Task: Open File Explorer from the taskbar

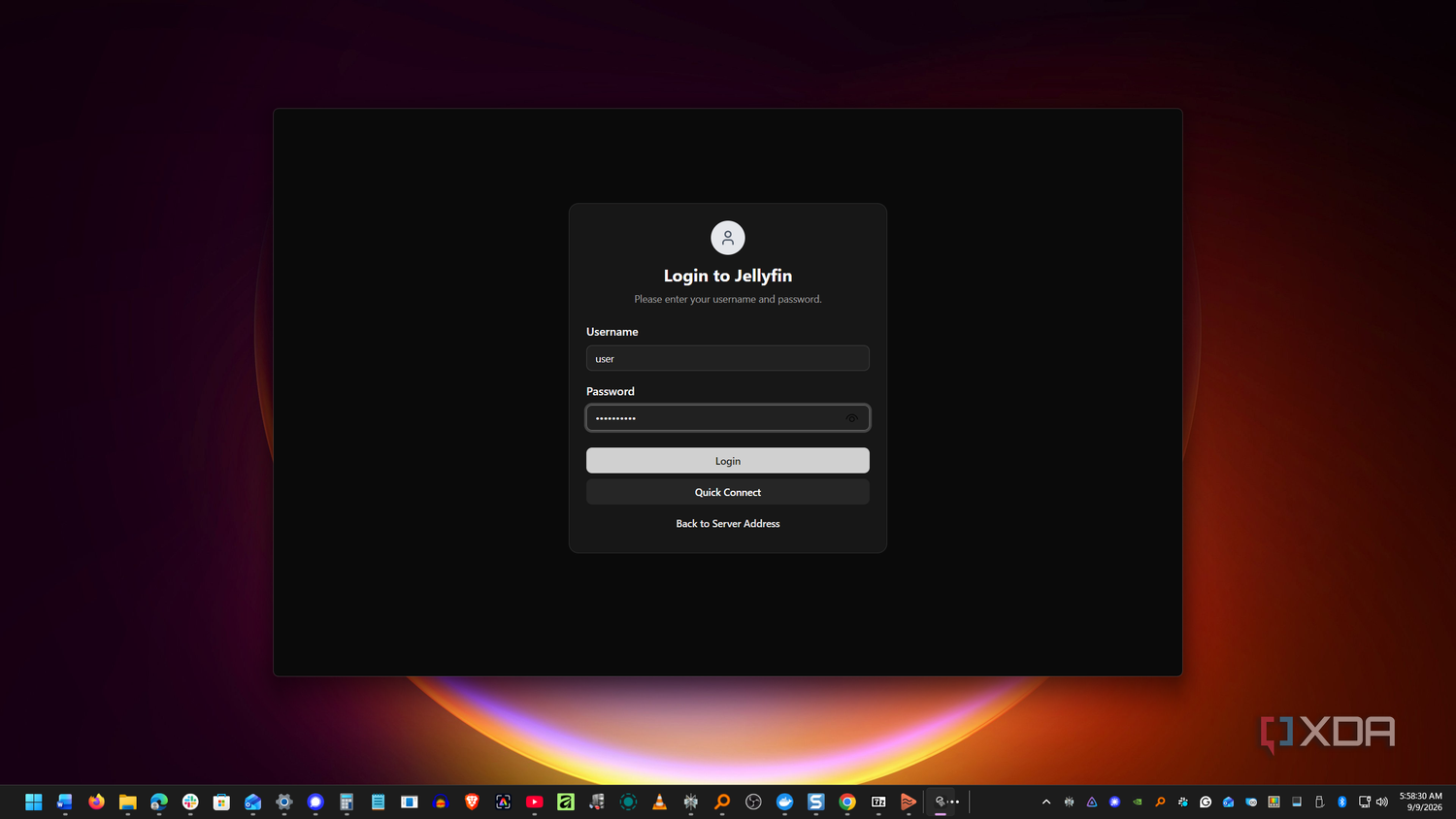Action: (x=127, y=802)
